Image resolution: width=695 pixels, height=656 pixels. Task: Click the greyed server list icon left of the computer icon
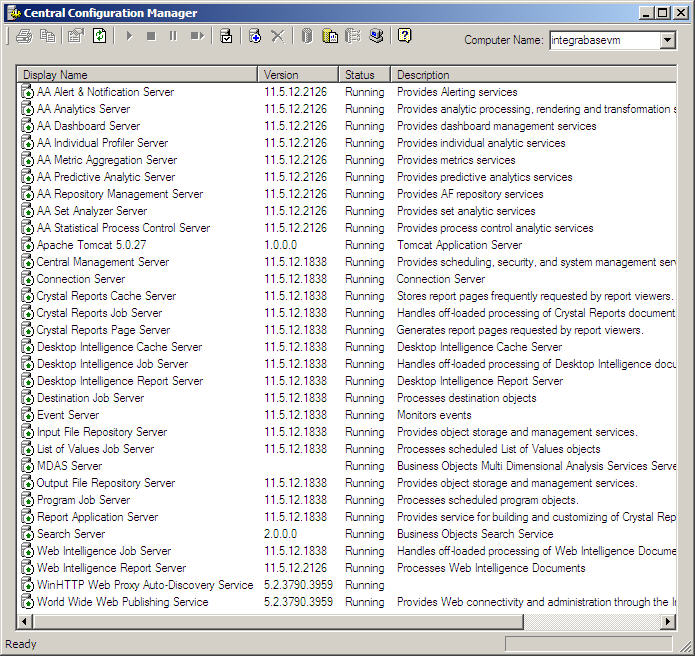point(353,36)
